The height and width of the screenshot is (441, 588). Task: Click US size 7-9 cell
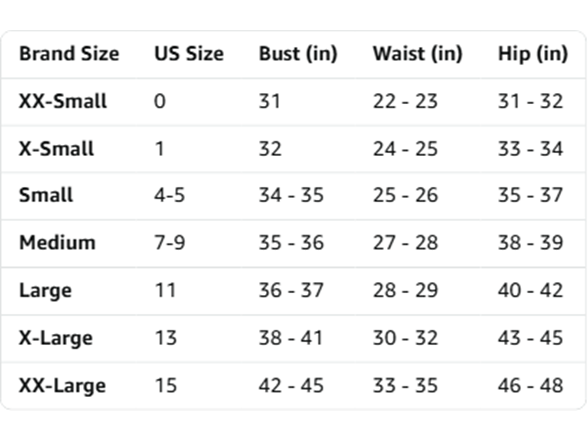click(170, 243)
